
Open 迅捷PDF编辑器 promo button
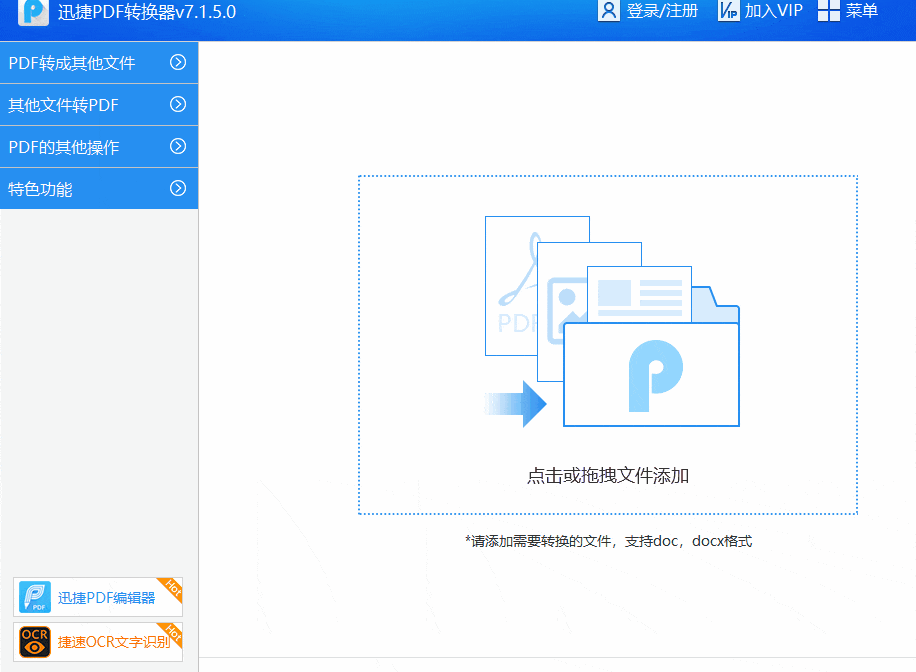pos(98,597)
